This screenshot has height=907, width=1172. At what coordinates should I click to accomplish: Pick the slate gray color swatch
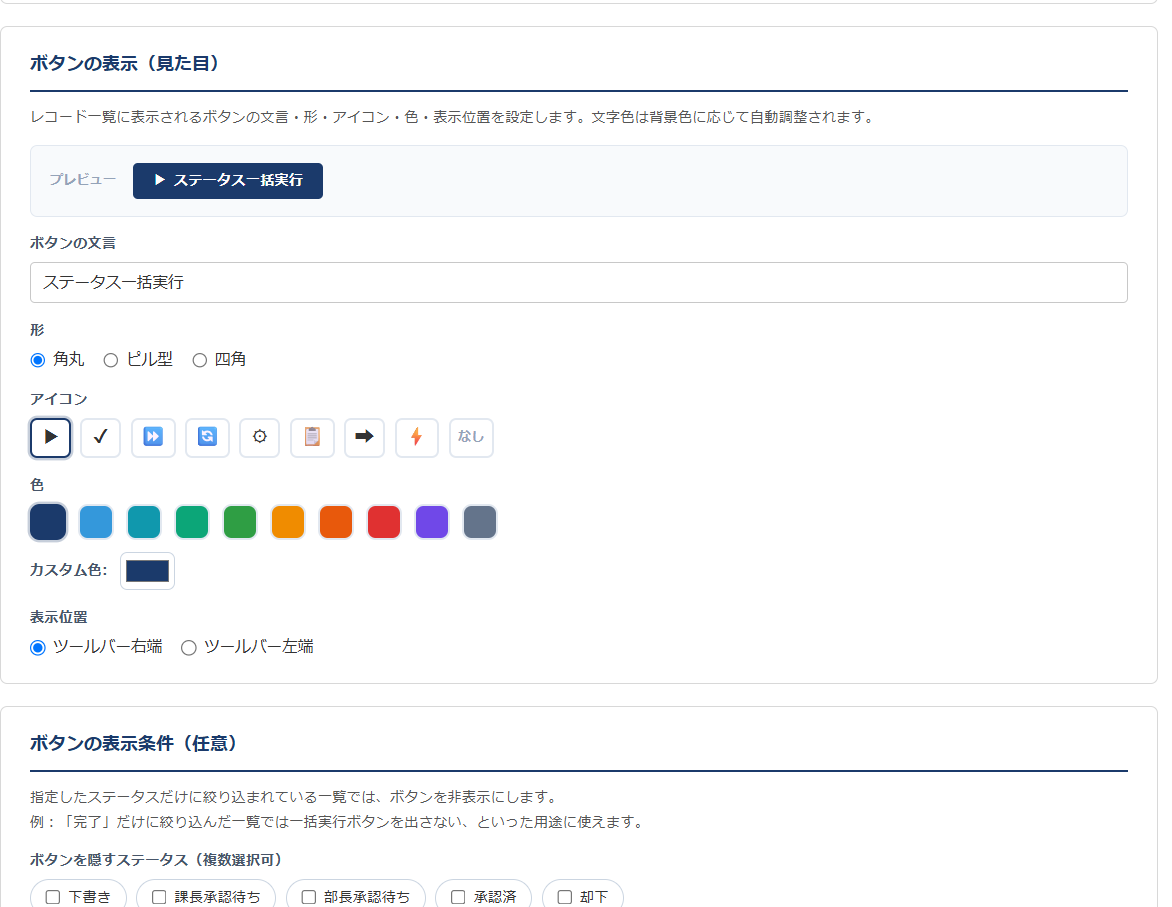(x=480, y=522)
